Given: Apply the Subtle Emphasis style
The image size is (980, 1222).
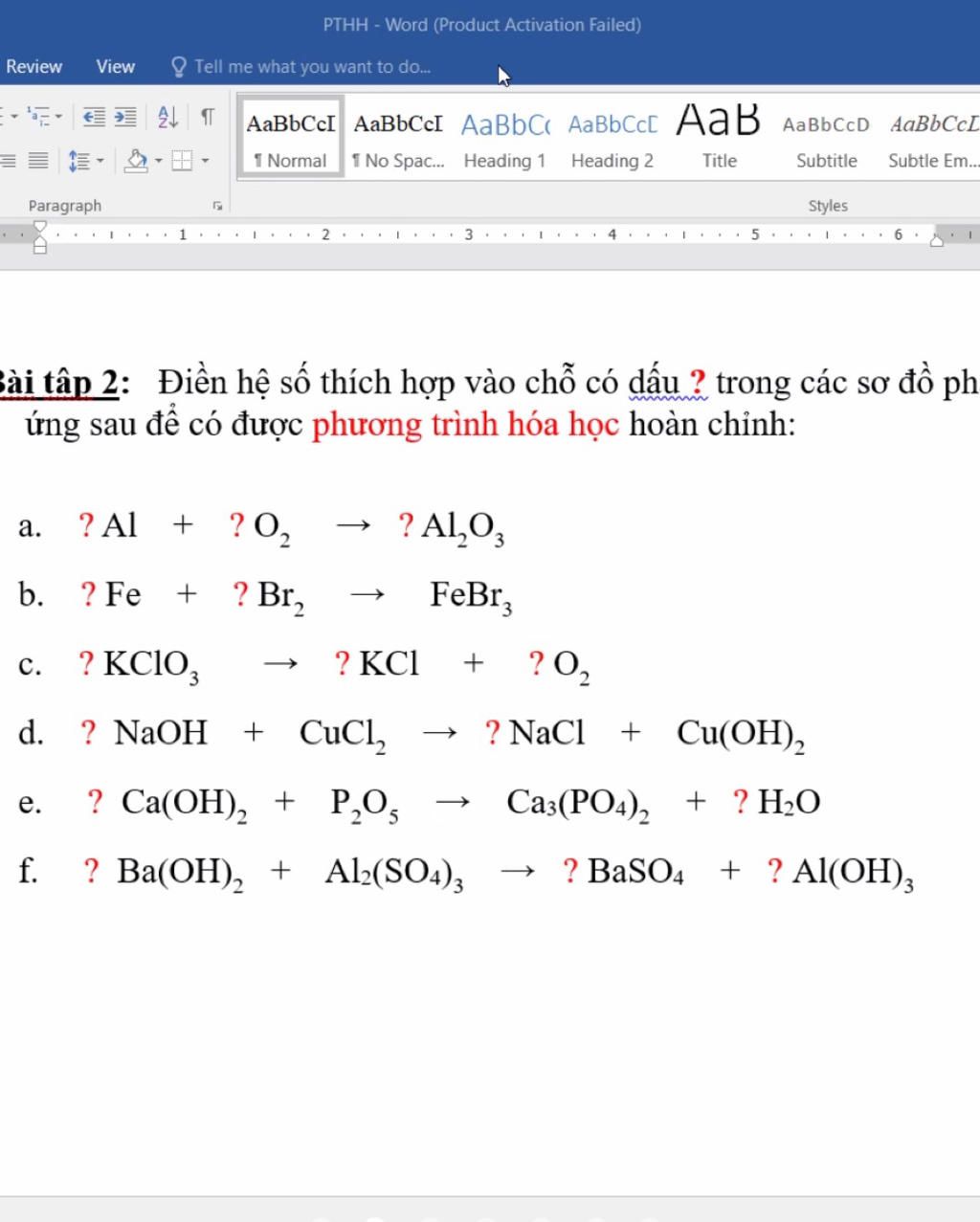Looking at the screenshot, I should pyautogui.click(x=933, y=138).
